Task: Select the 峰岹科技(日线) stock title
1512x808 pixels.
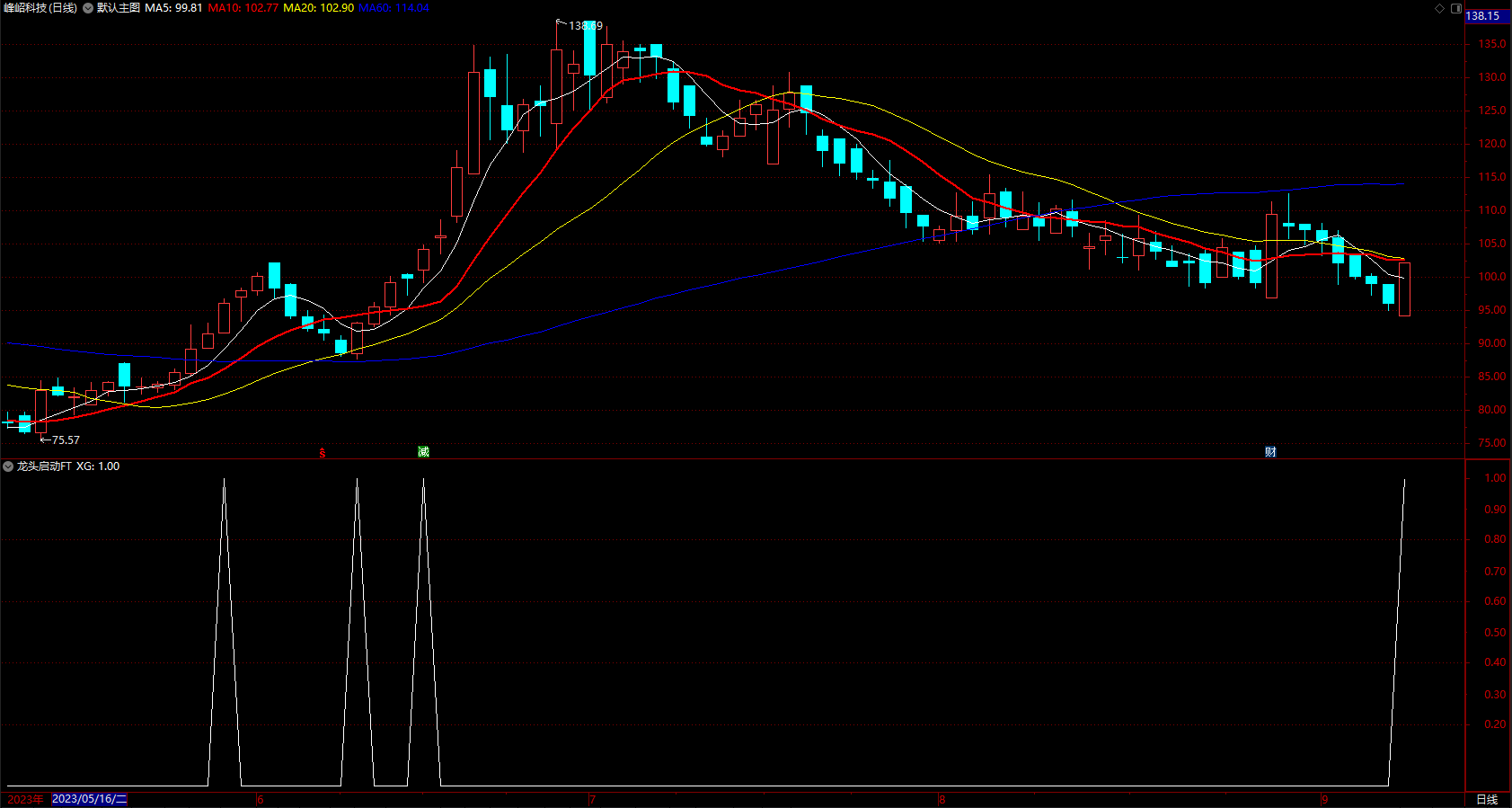Action: (40, 8)
